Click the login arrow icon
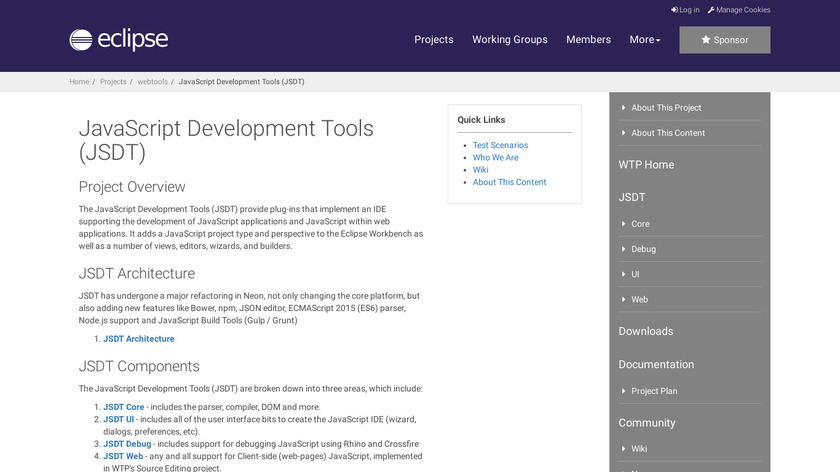This screenshot has height=472, width=840. (674, 10)
